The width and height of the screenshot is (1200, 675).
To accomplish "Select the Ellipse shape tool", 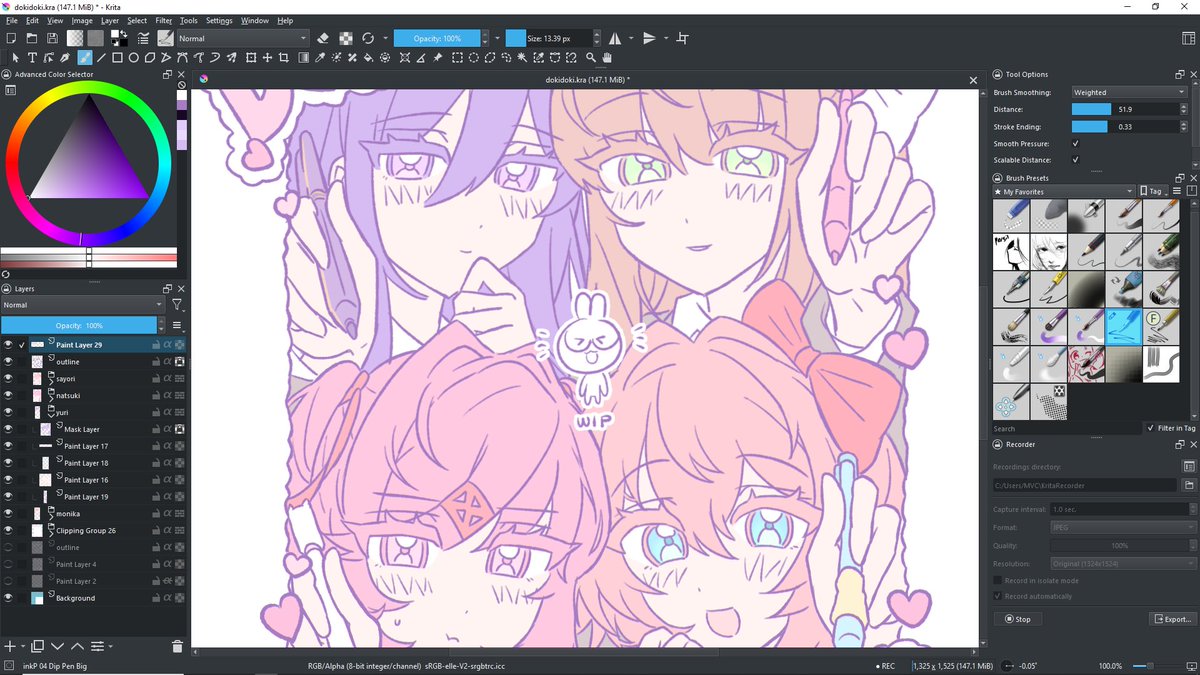I will 134,57.
